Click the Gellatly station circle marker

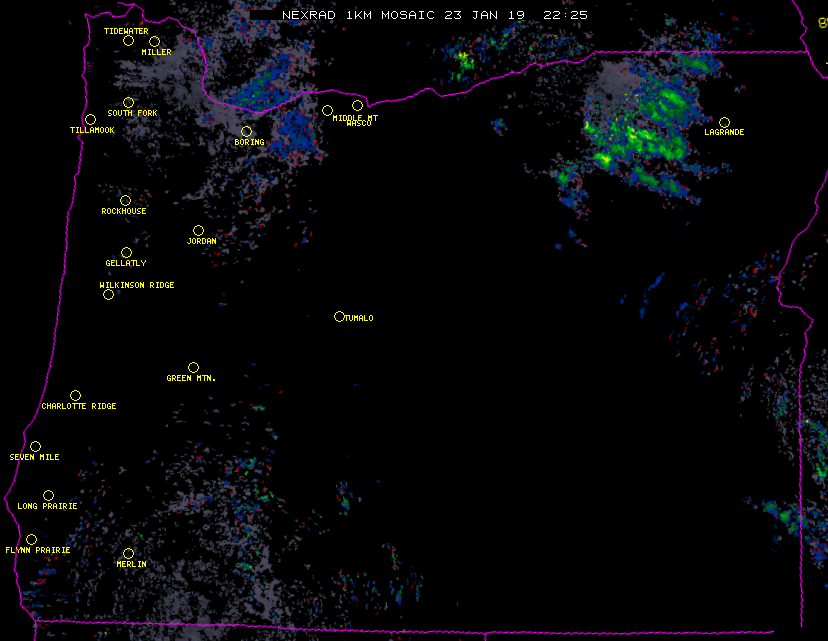pyautogui.click(x=126, y=253)
